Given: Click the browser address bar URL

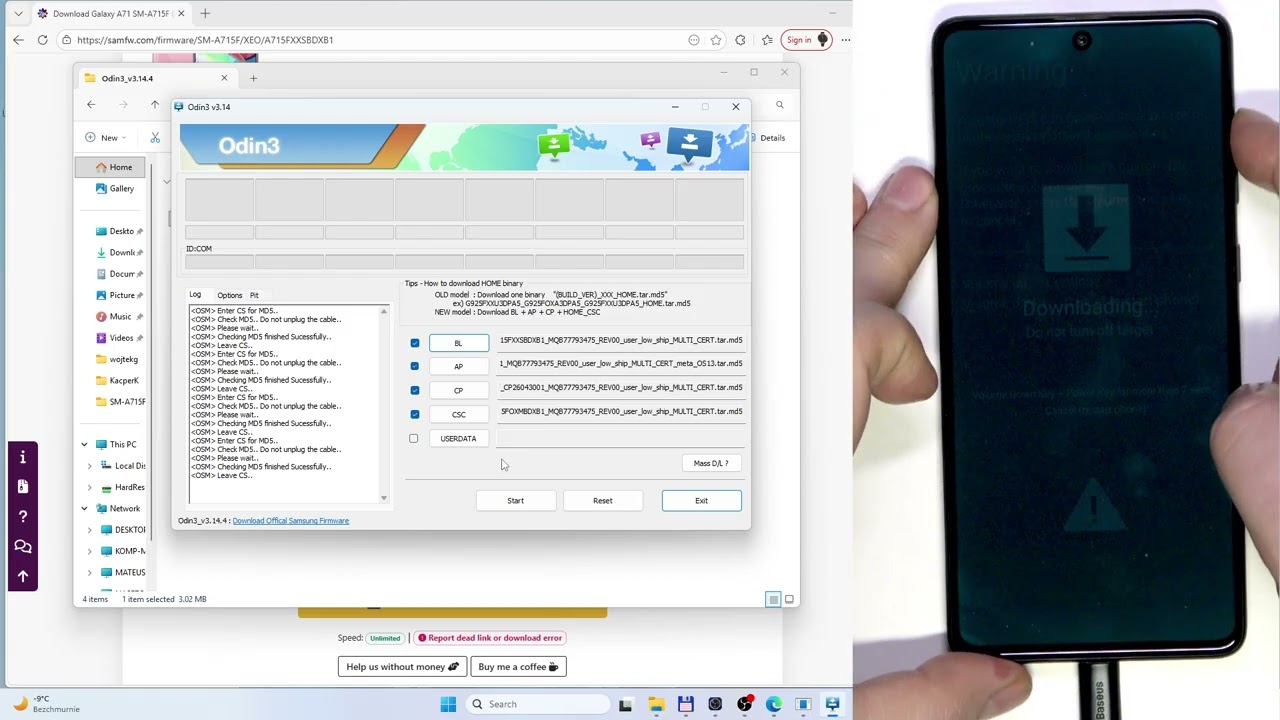Looking at the screenshot, I should (205, 40).
